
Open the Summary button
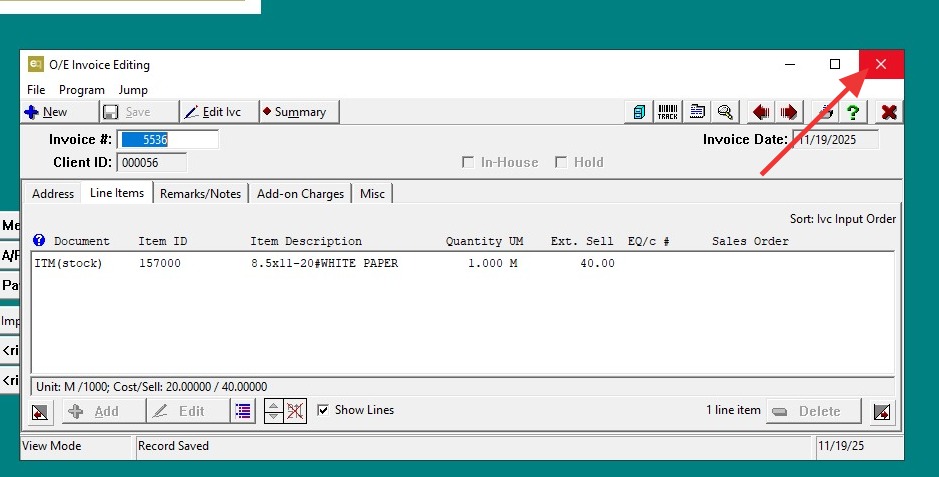pos(300,112)
